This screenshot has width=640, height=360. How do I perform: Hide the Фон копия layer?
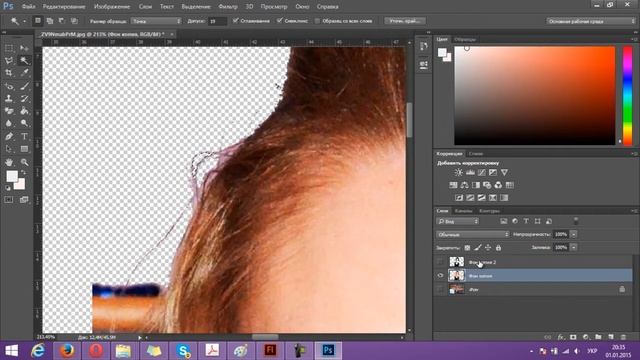coord(440,276)
